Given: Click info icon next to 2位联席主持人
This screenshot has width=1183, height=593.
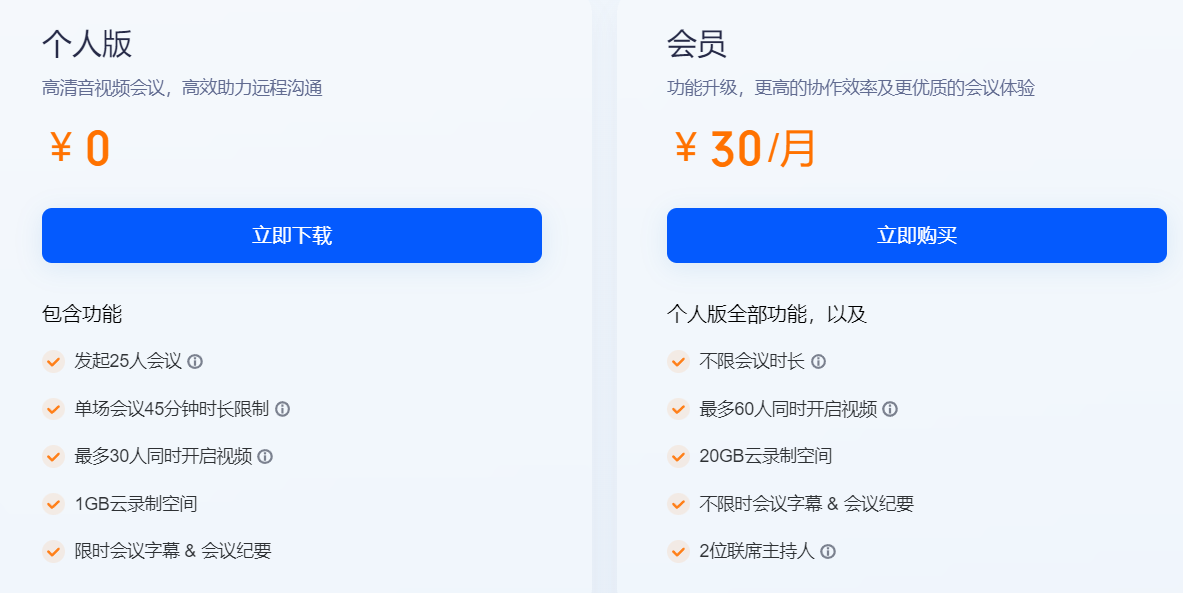Looking at the screenshot, I should [828, 551].
